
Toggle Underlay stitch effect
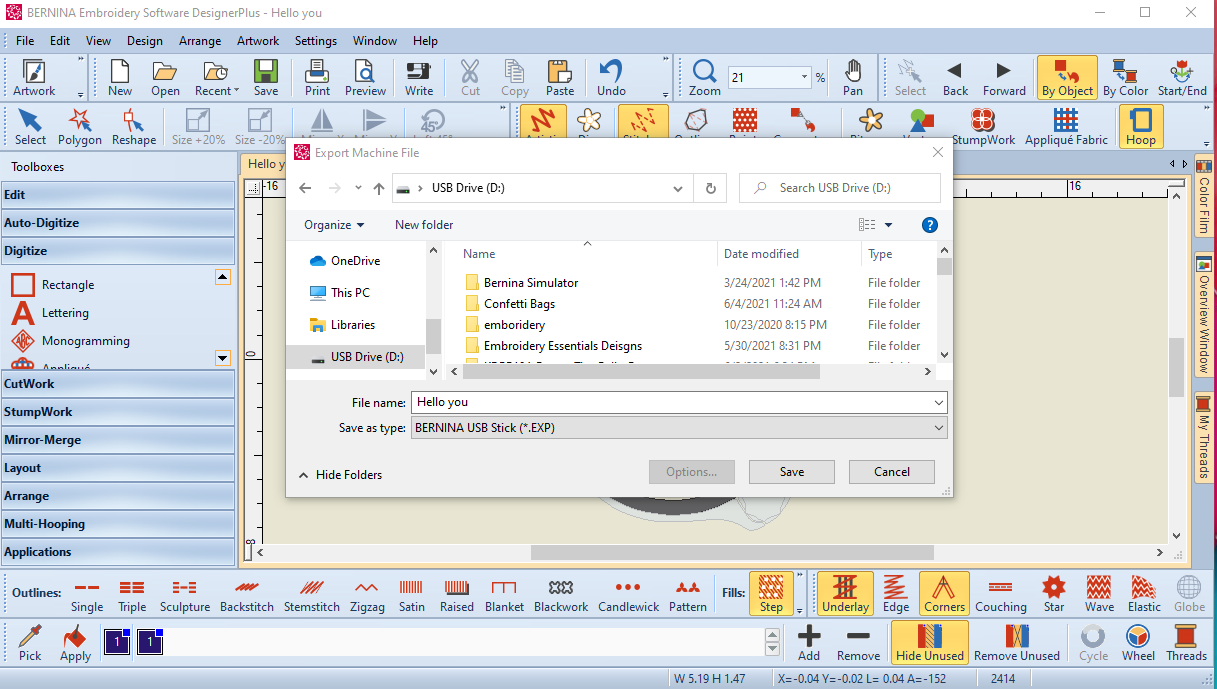click(845, 594)
